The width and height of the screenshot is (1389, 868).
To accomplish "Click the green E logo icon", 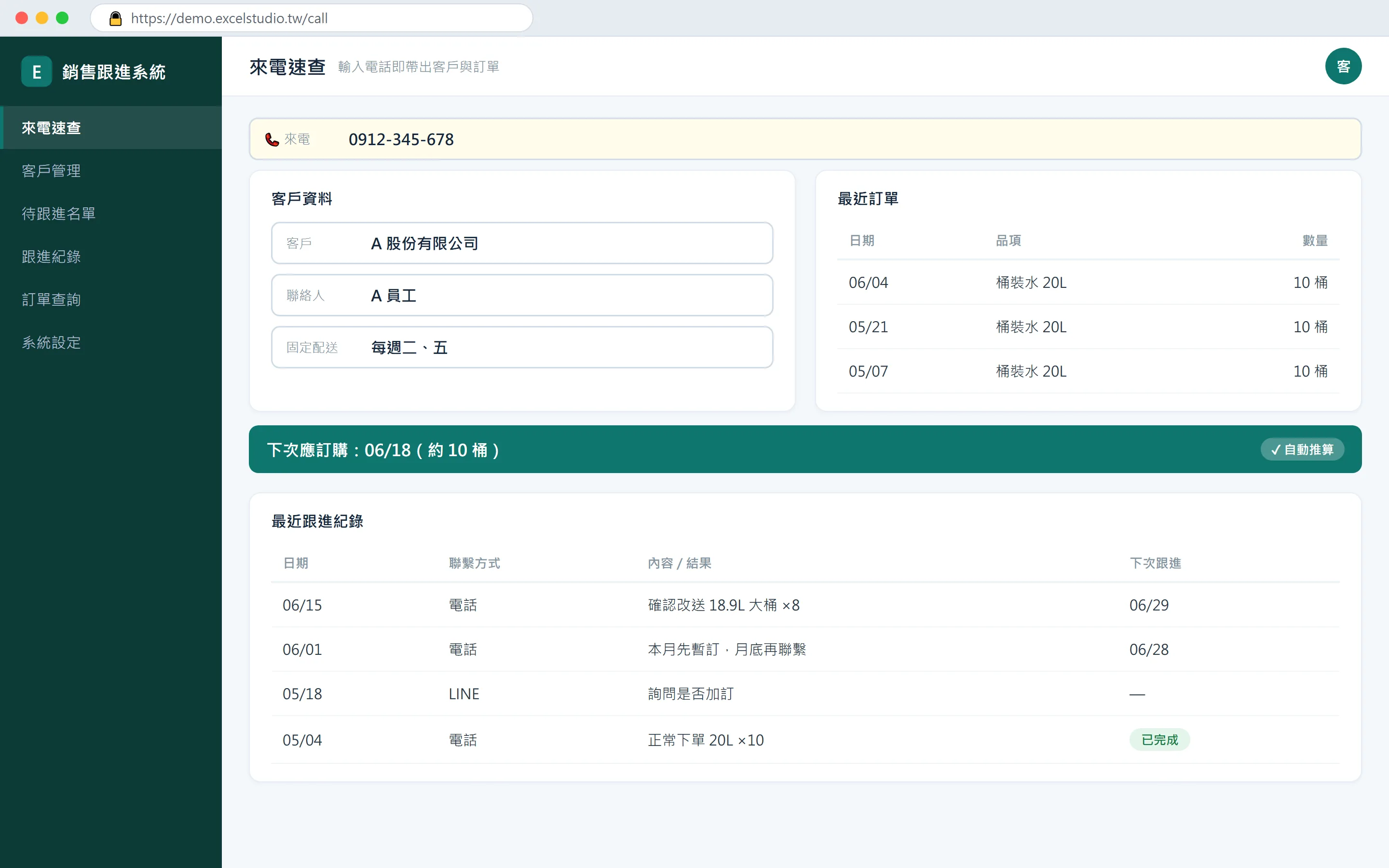I will (37, 72).
